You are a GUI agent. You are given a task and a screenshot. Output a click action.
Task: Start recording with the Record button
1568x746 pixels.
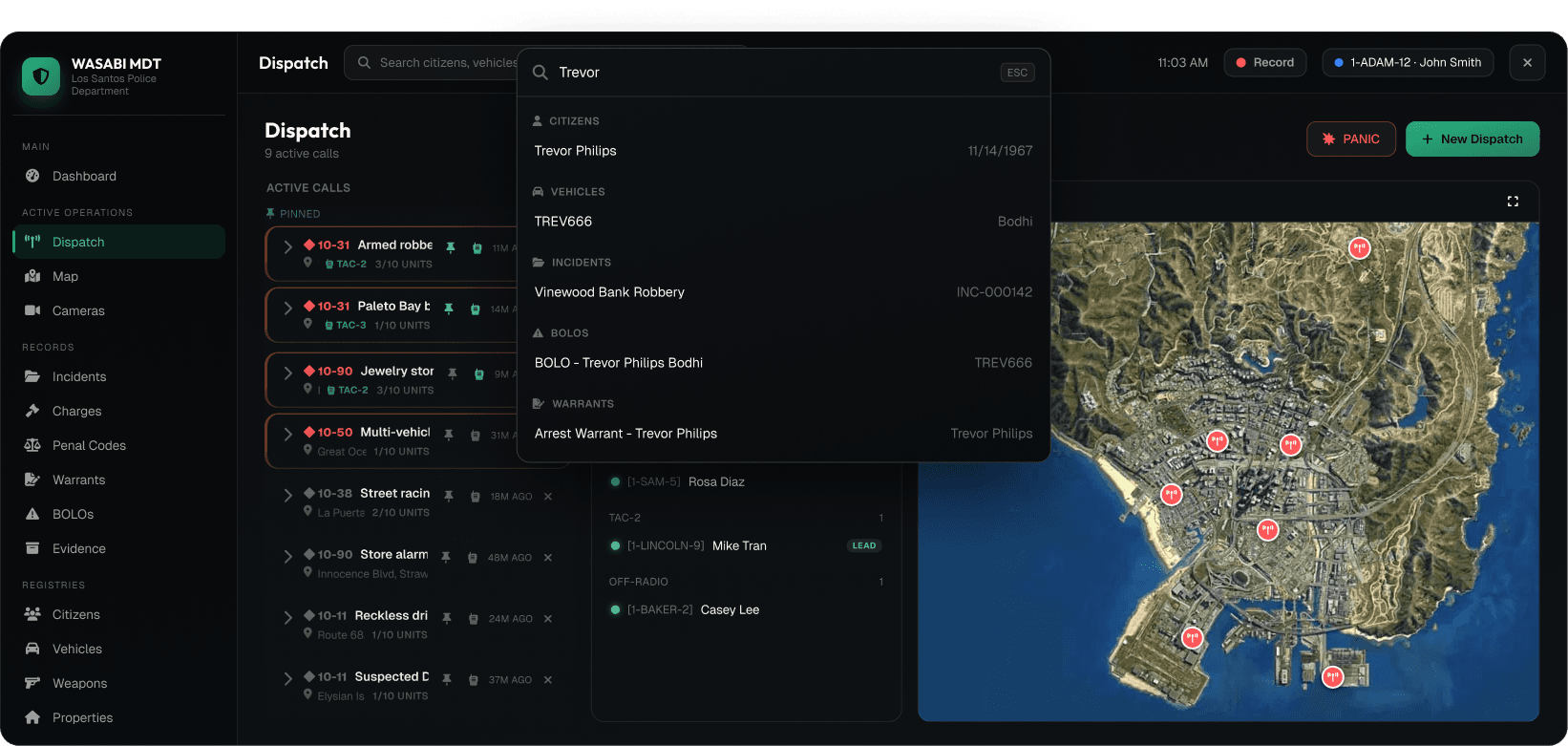click(1264, 62)
